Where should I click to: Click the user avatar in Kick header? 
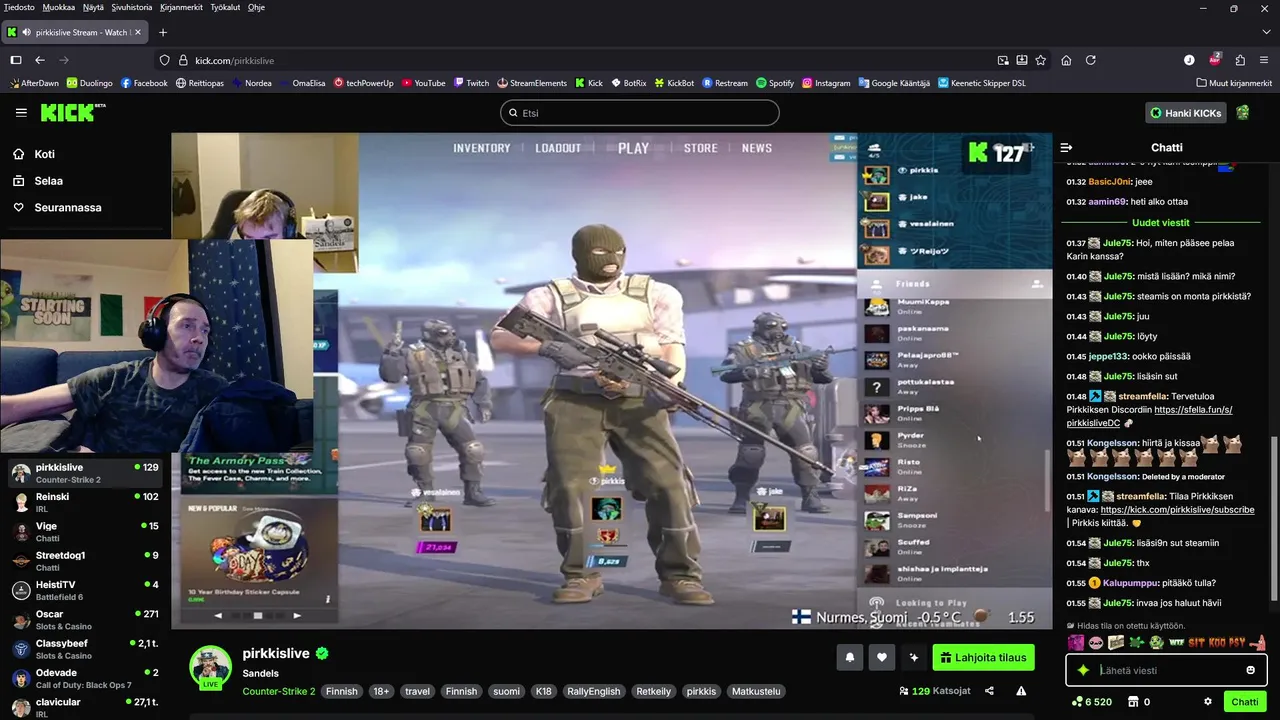pos(1243,113)
